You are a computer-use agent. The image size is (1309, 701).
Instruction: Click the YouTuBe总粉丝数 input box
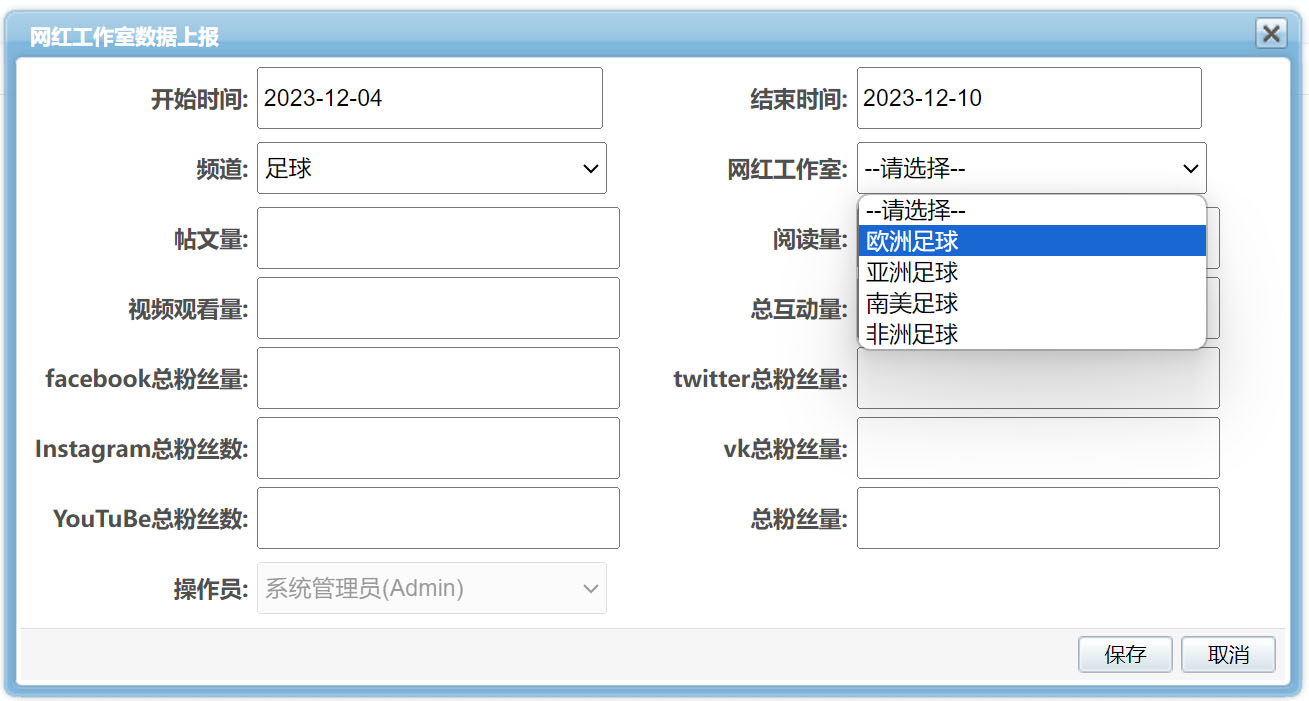click(x=438, y=518)
